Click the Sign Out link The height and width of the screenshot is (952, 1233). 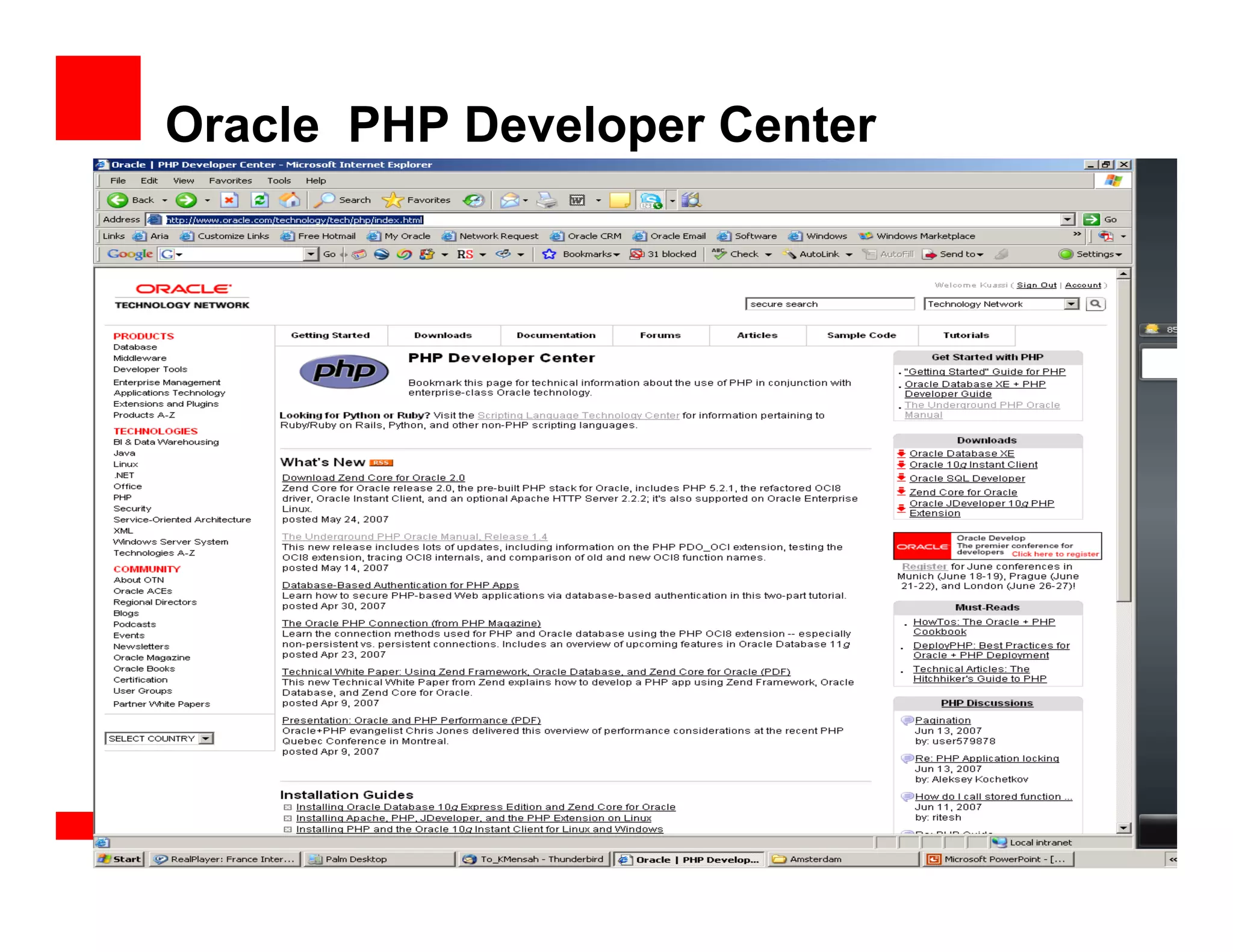1037,285
